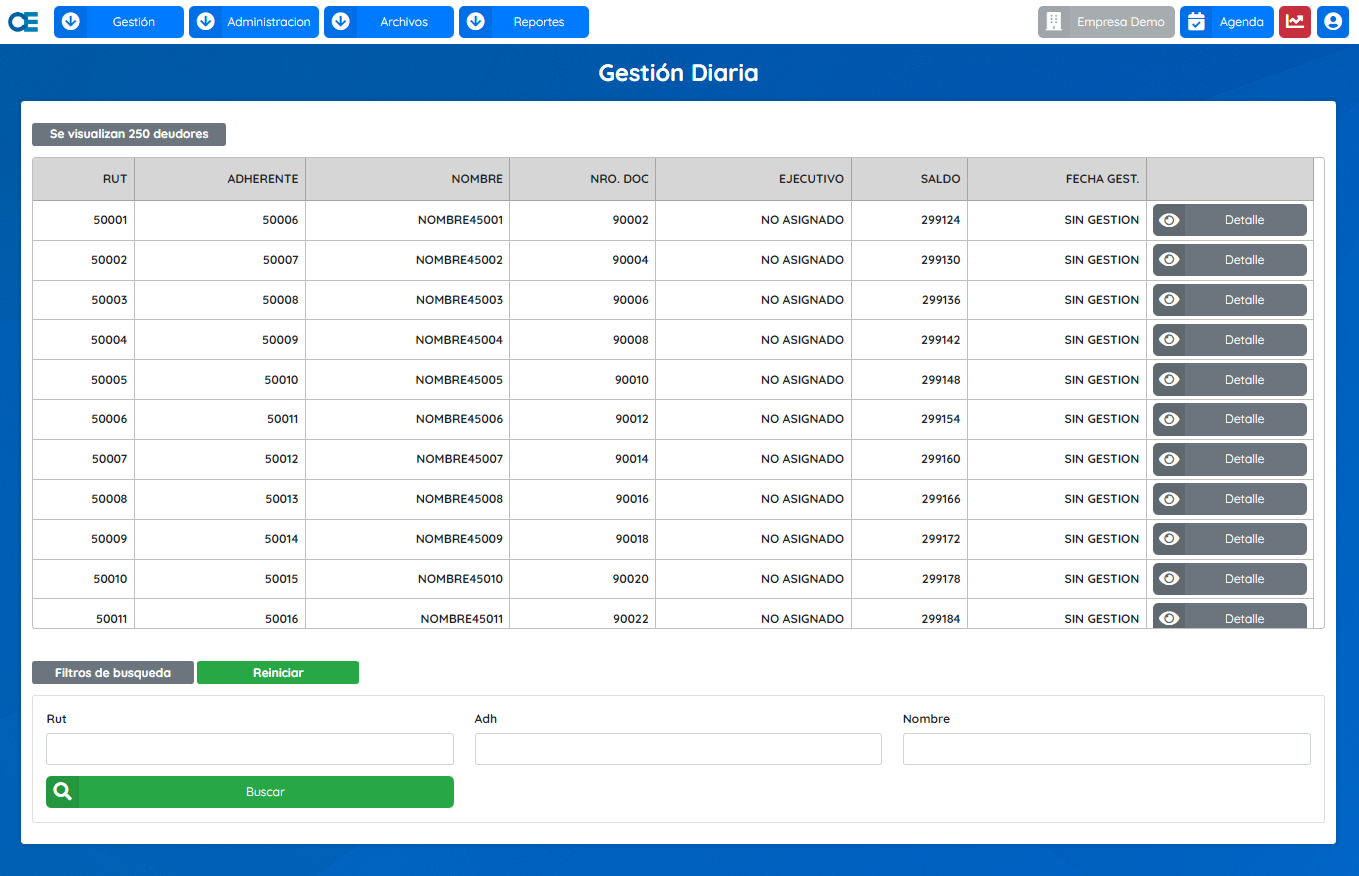Click the magnifier icon on Buscar
Screen dimensions: 1359x876
pyautogui.click(x=63, y=792)
